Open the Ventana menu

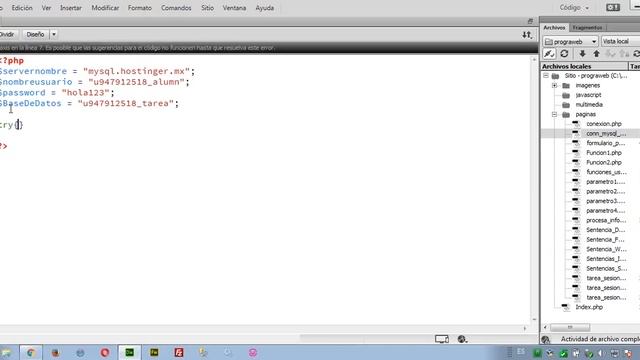pos(234,8)
